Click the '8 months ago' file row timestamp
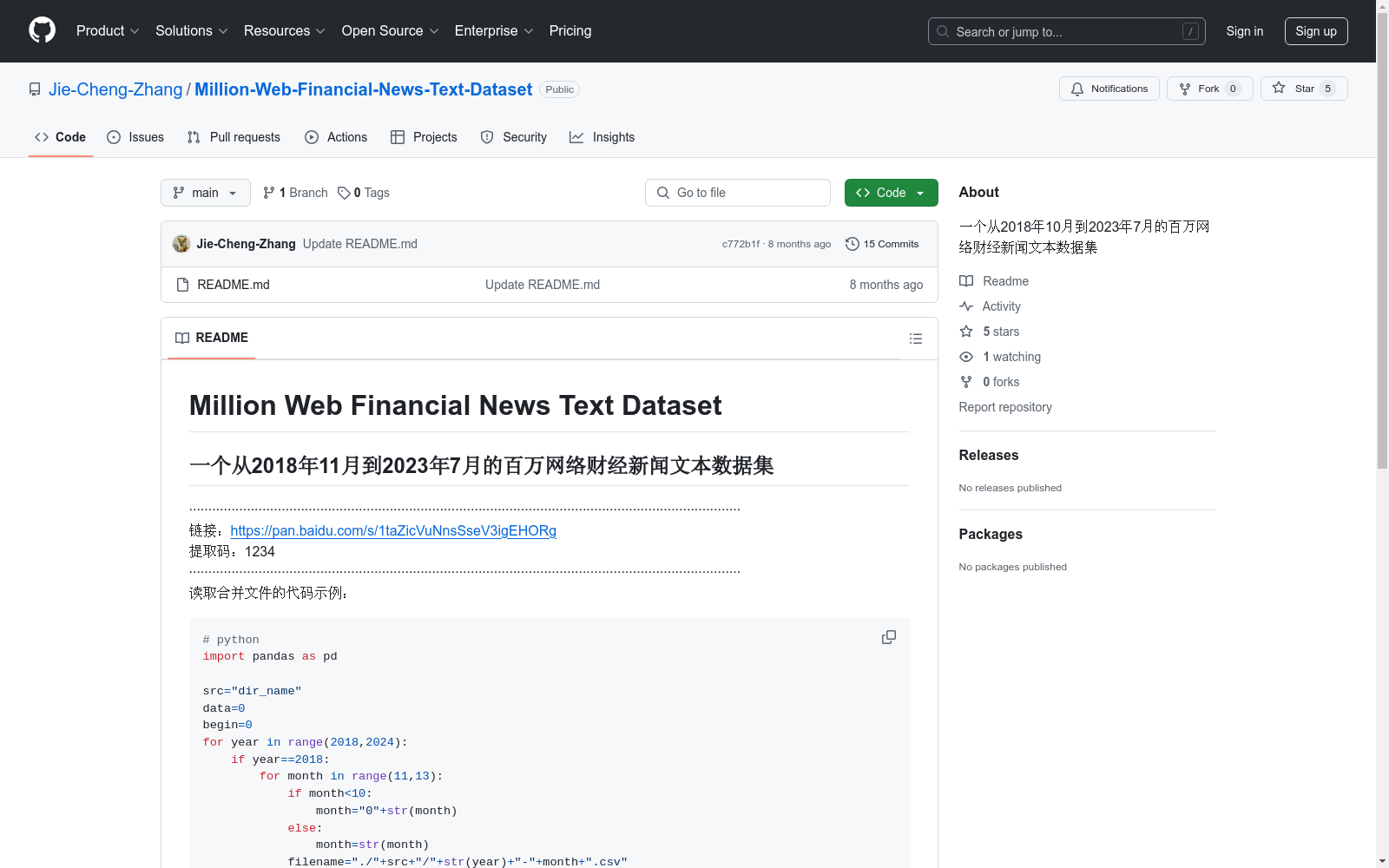The image size is (1389, 868). pos(886,285)
